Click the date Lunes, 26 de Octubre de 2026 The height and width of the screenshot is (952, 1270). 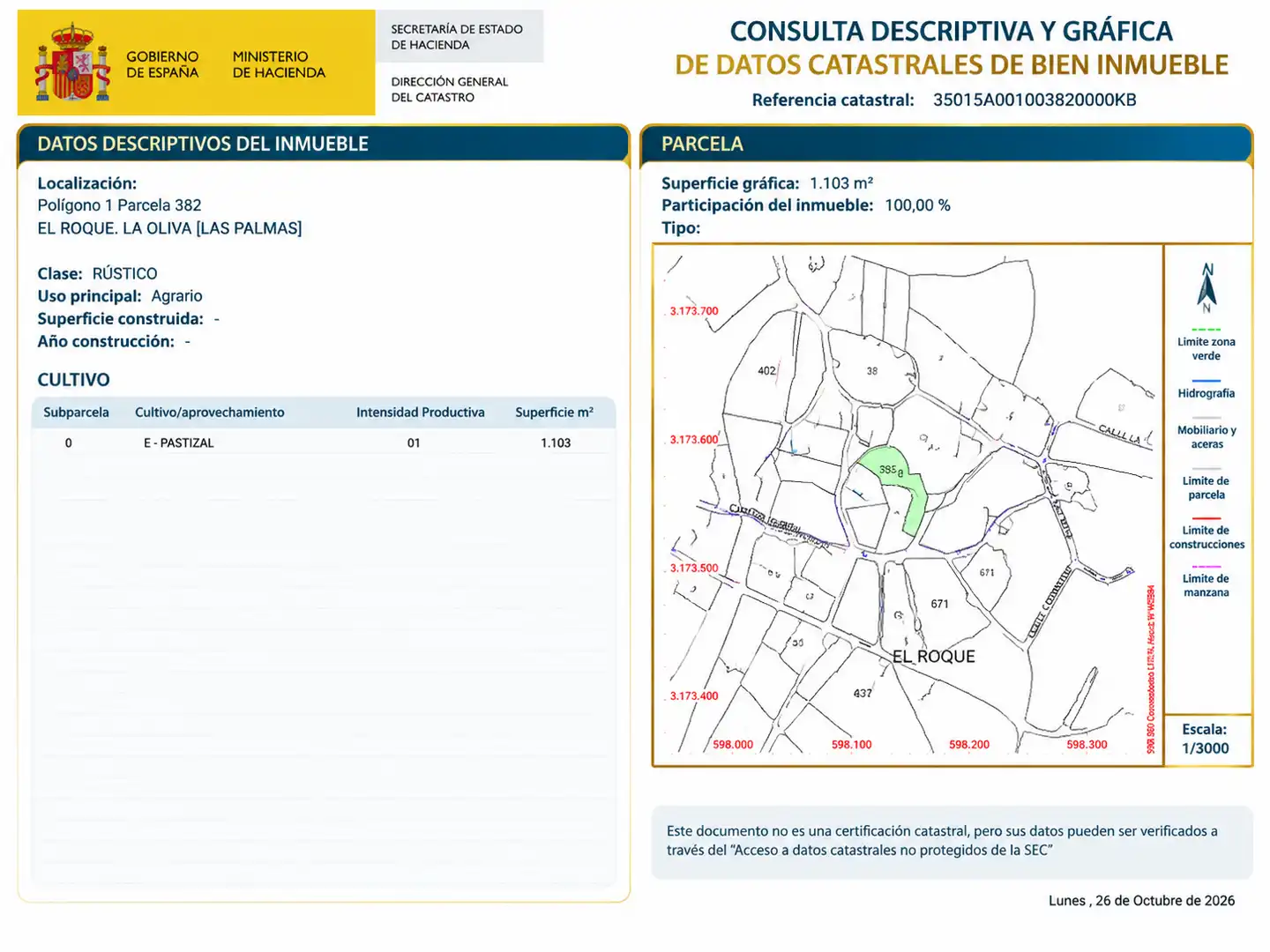tap(1141, 900)
